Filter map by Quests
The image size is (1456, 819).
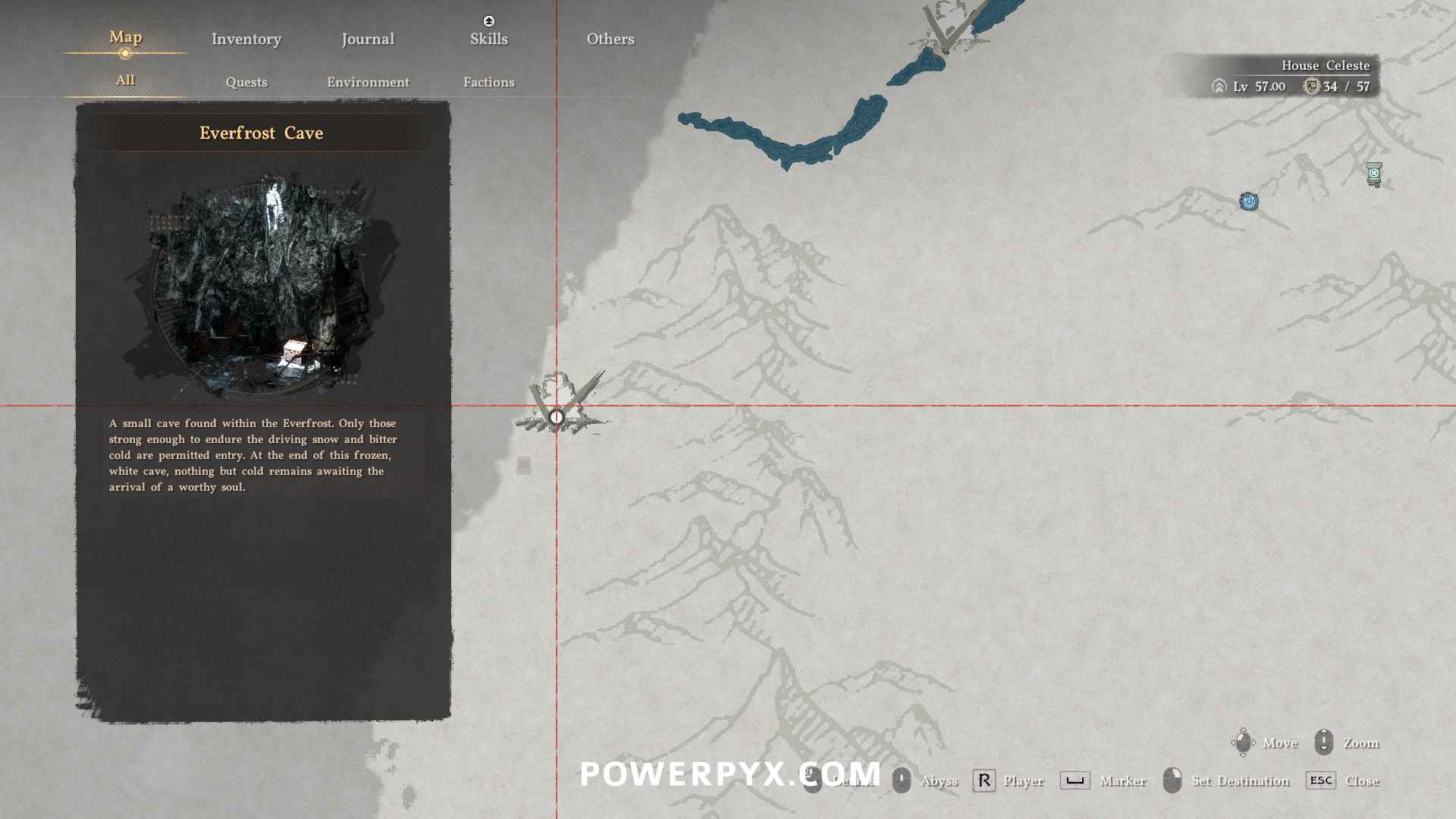[246, 82]
